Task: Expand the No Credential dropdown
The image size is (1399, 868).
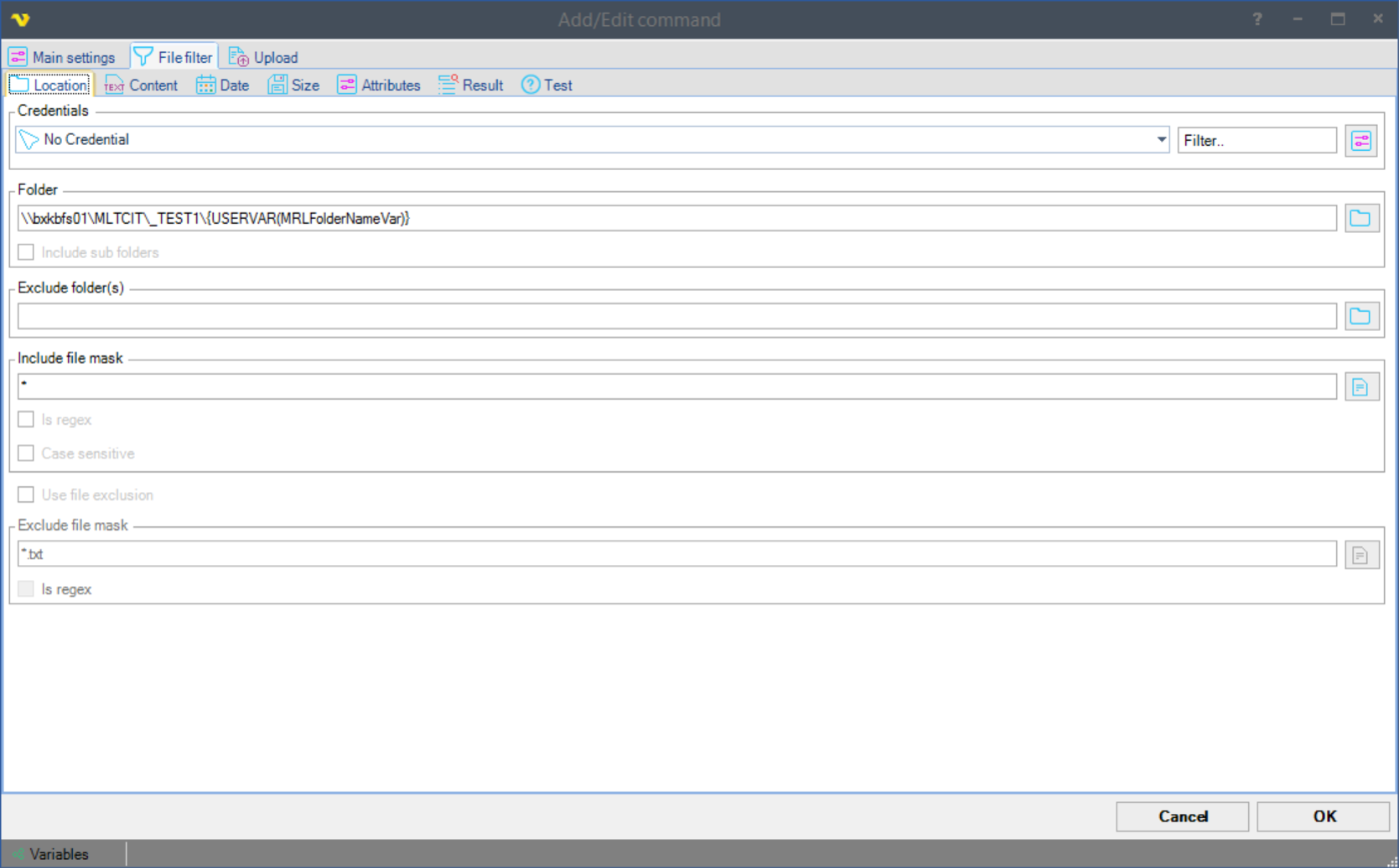Action: (x=1161, y=140)
